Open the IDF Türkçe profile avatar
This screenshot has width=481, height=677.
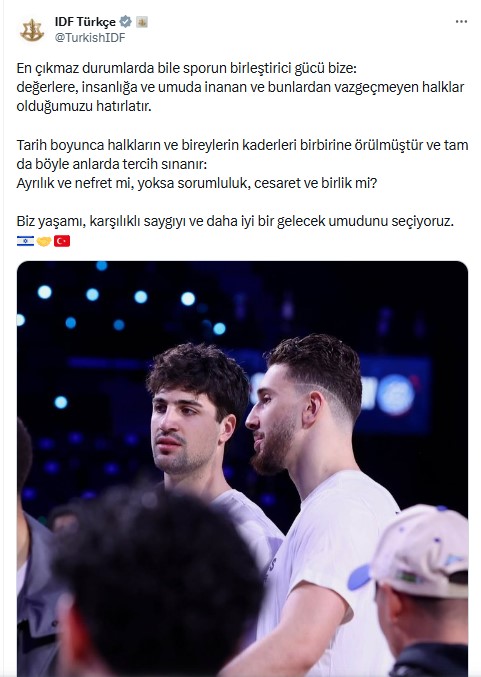(32, 30)
